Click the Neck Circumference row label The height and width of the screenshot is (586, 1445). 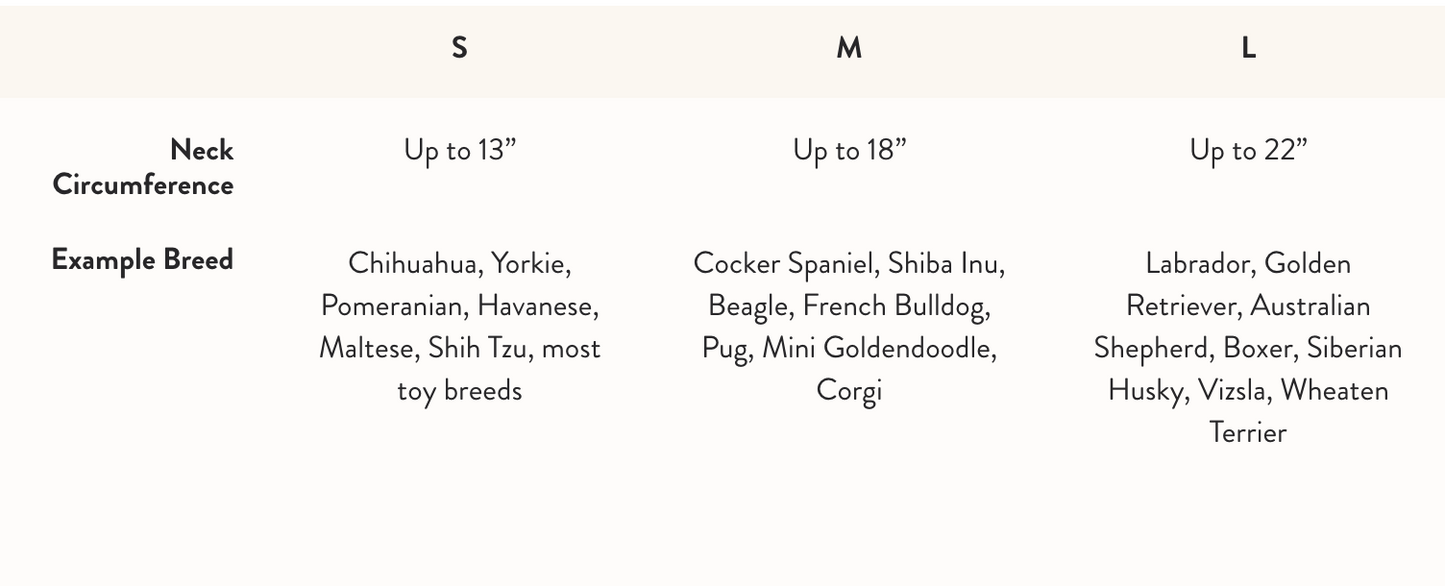pyautogui.click(x=143, y=167)
